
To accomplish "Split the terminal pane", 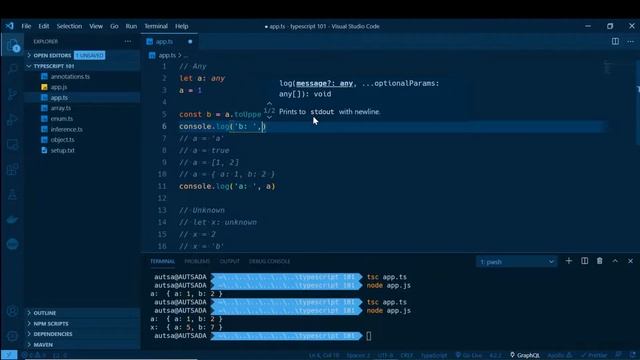I will 584,261.
